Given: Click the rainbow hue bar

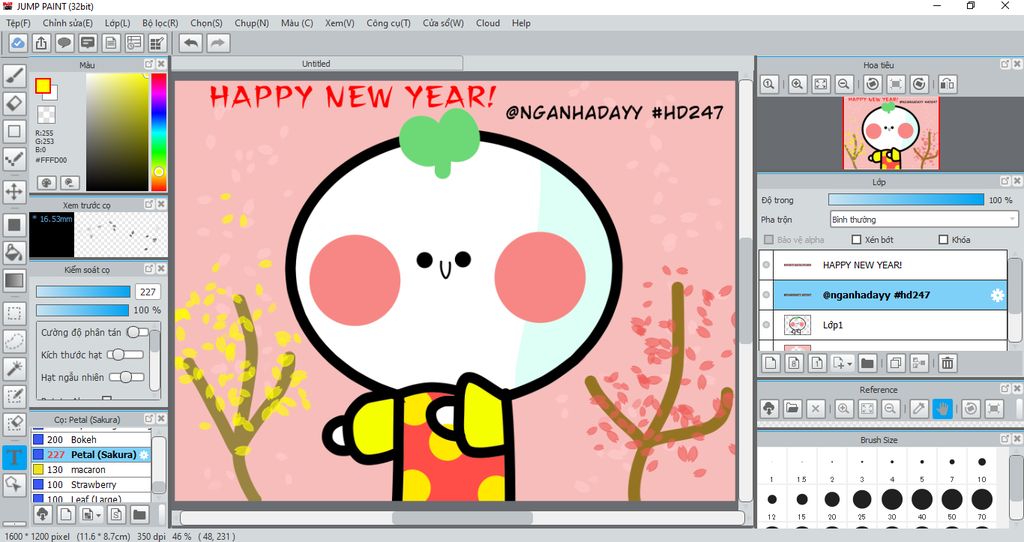Looking at the screenshot, I should (159, 131).
